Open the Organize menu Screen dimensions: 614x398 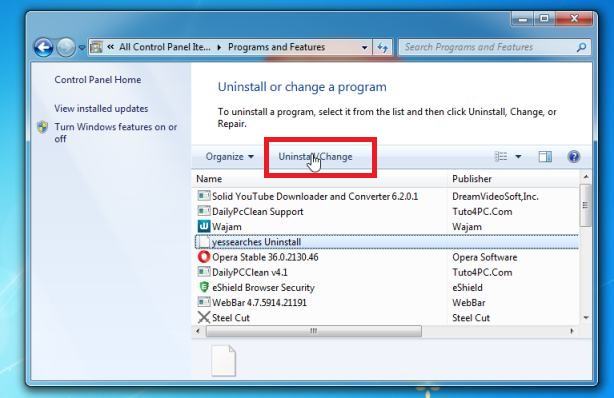[230, 157]
